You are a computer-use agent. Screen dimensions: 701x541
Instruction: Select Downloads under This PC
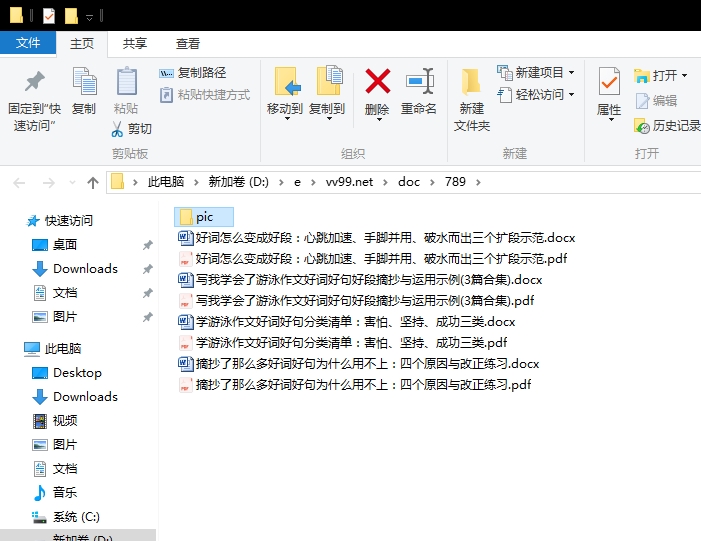click(x=75, y=397)
